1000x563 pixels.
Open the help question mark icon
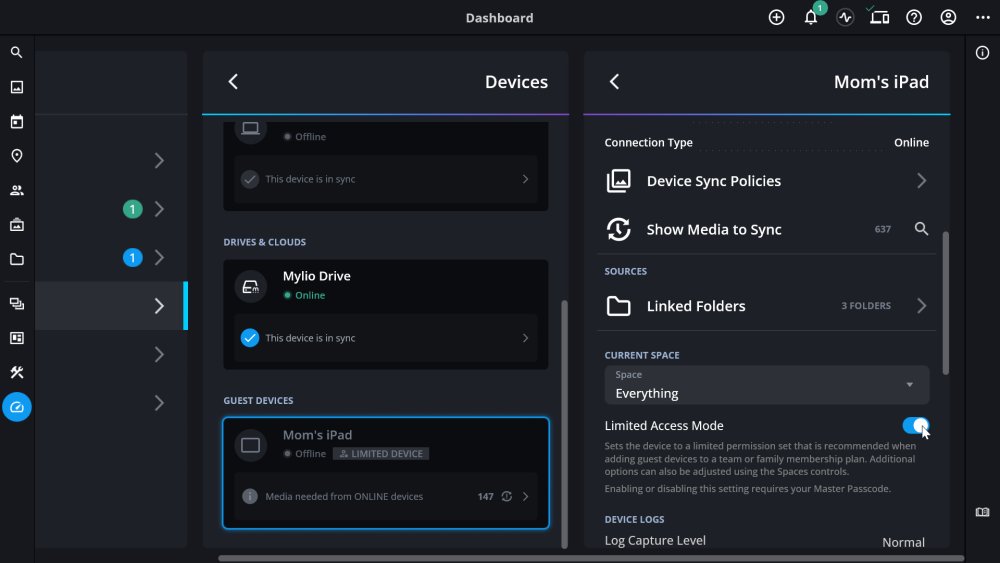[914, 18]
